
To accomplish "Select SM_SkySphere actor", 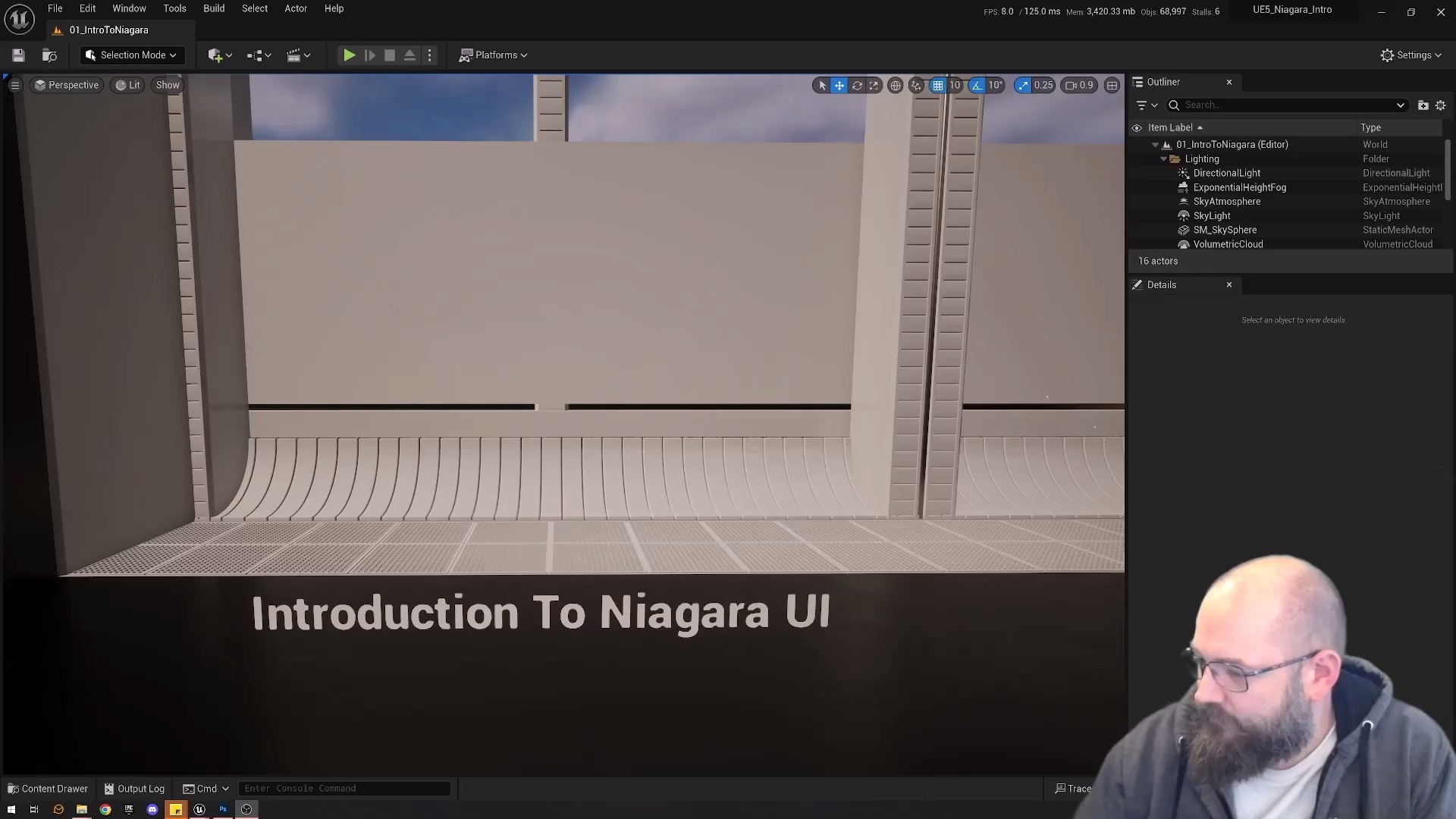I will point(1225,231).
